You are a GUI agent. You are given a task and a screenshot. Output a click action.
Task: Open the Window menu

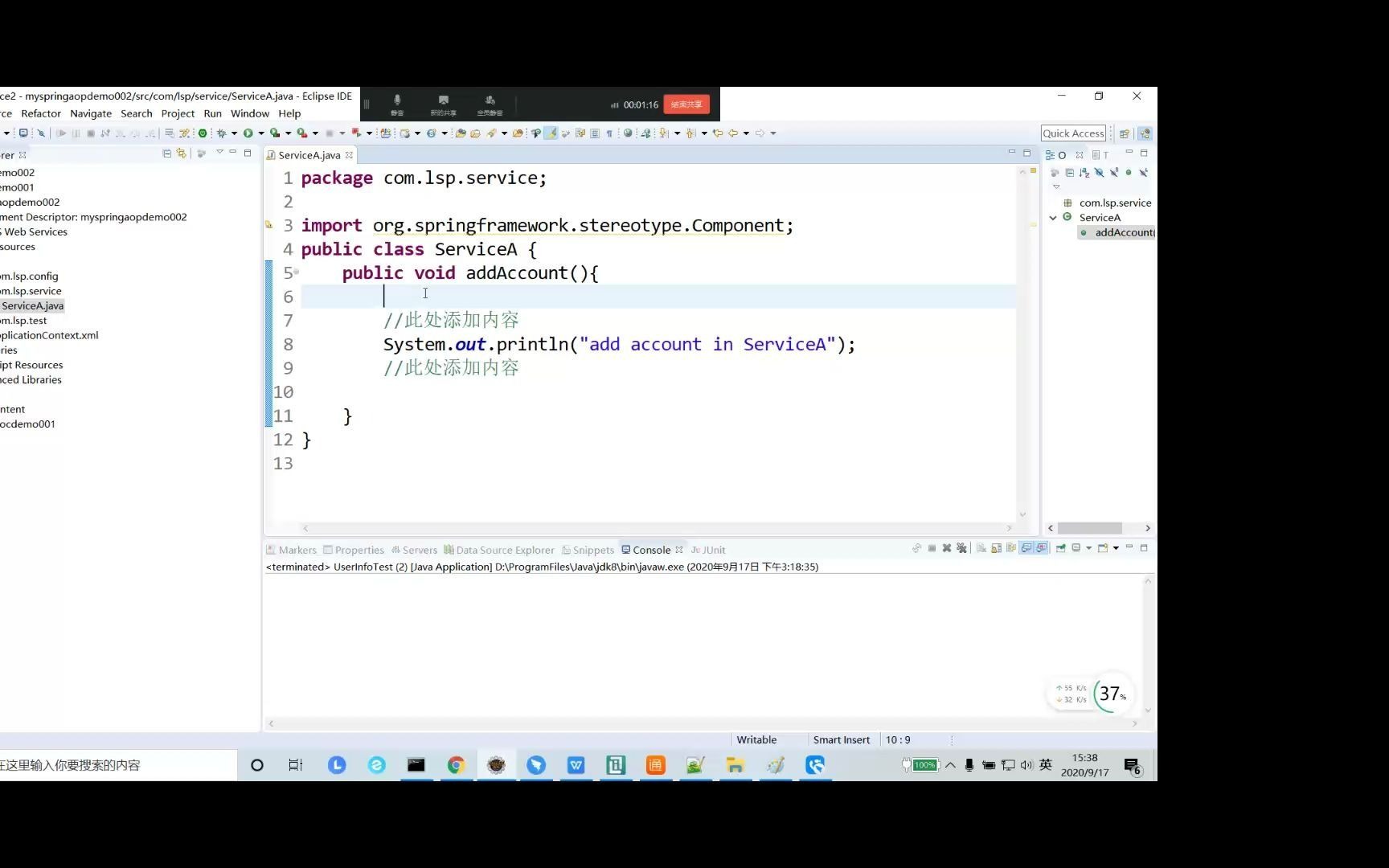(250, 114)
